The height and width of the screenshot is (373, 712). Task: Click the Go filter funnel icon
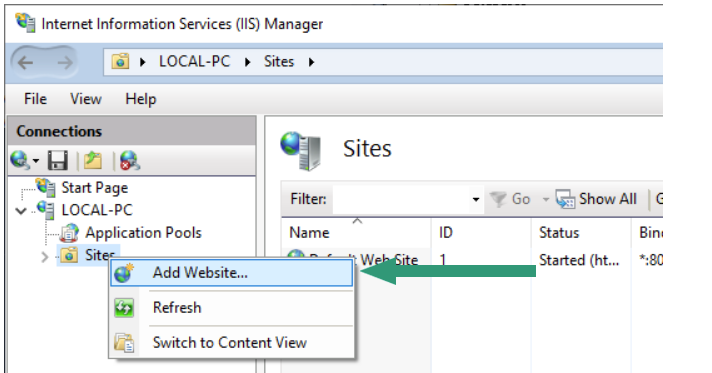click(x=498, y=199)
